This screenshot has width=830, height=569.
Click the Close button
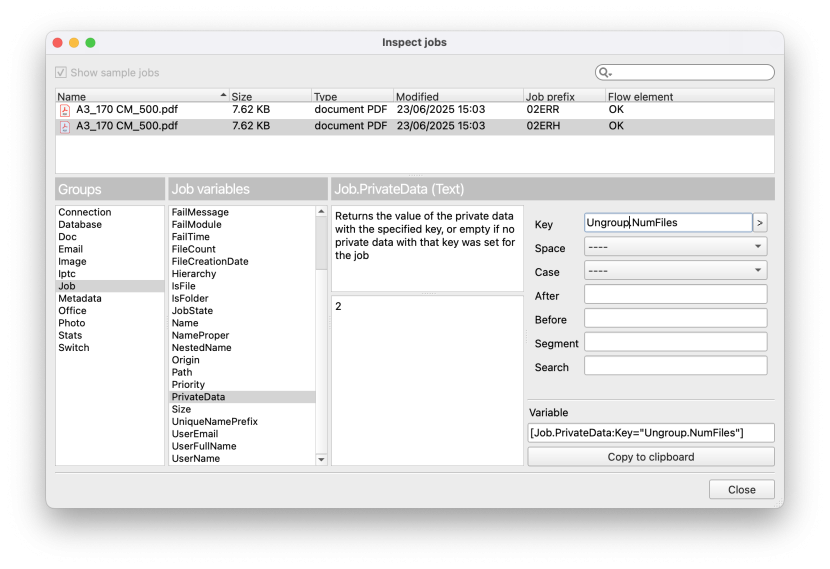coord(741,490)
